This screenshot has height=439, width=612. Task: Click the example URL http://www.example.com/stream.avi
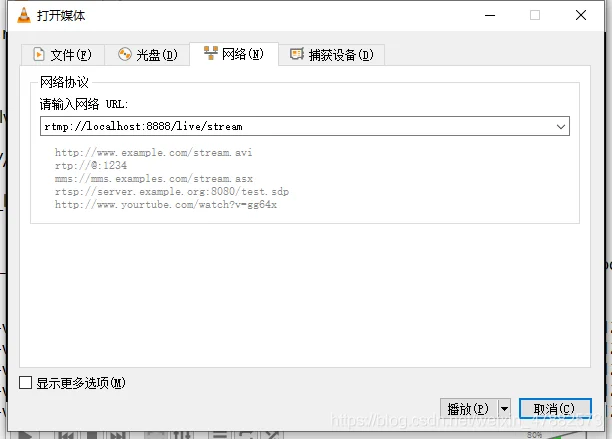click(153, 153)
